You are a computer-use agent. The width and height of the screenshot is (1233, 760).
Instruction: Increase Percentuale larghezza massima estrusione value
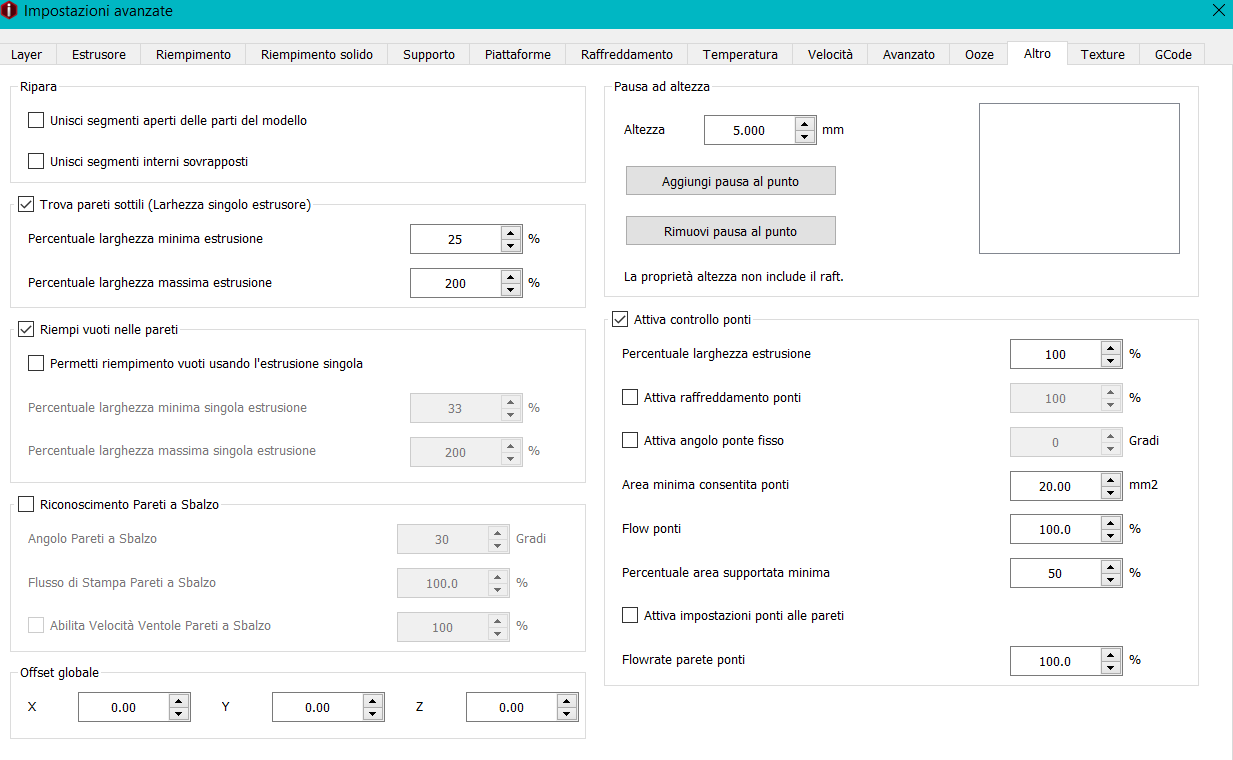(x=510, y=276)
